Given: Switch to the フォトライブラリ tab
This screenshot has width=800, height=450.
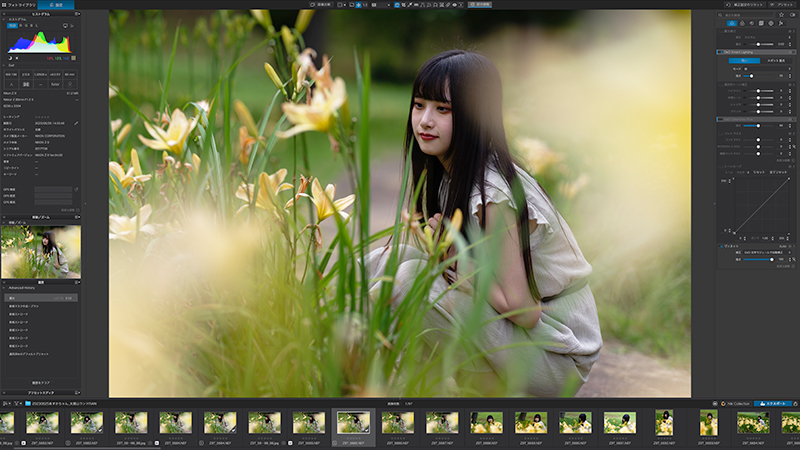Looking at the screenshot, I should click(21, 5).
